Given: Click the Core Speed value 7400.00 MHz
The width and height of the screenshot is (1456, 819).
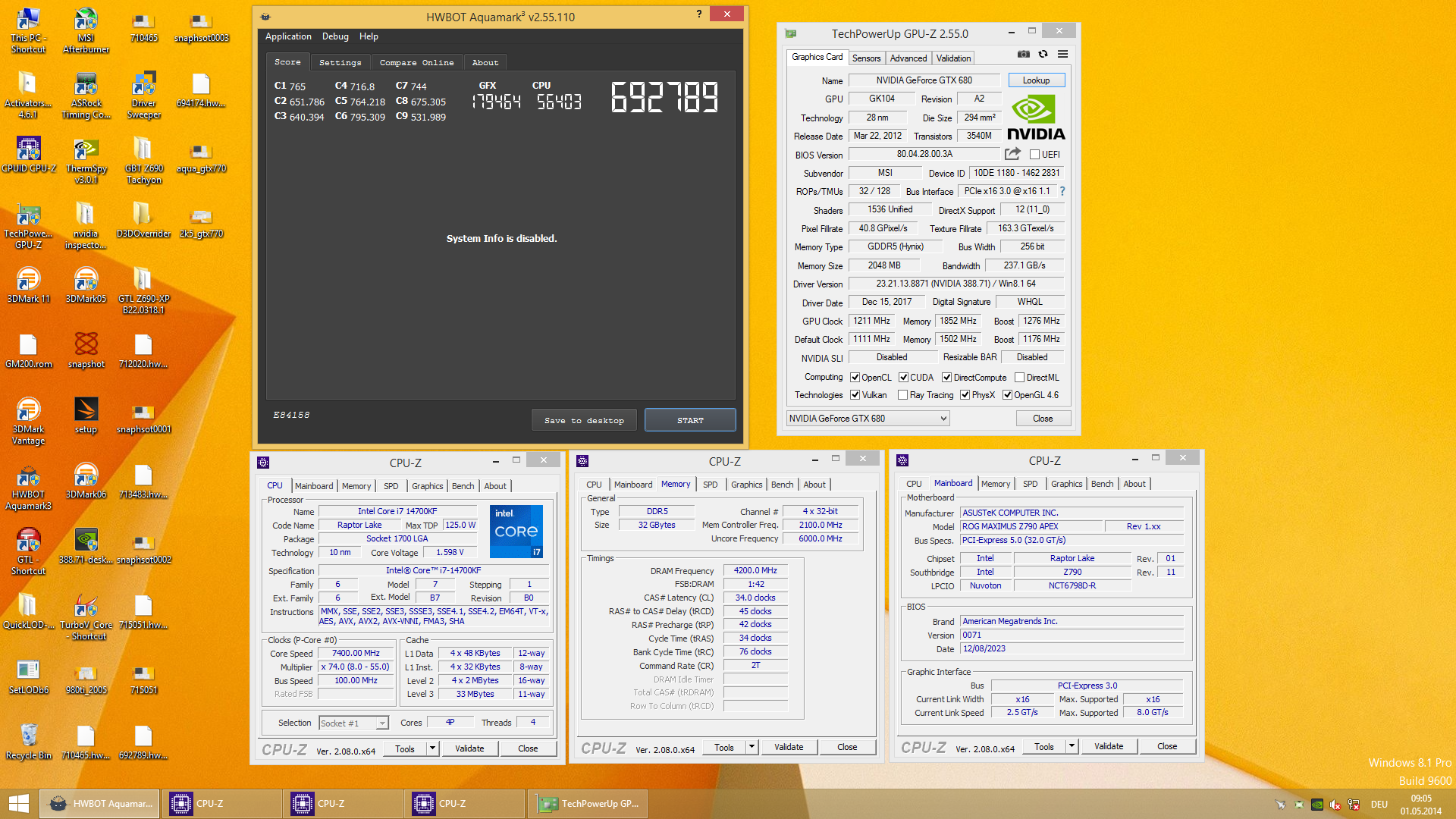Looking at the screenshot, I should pyautogui.click(x=356, y=653).
